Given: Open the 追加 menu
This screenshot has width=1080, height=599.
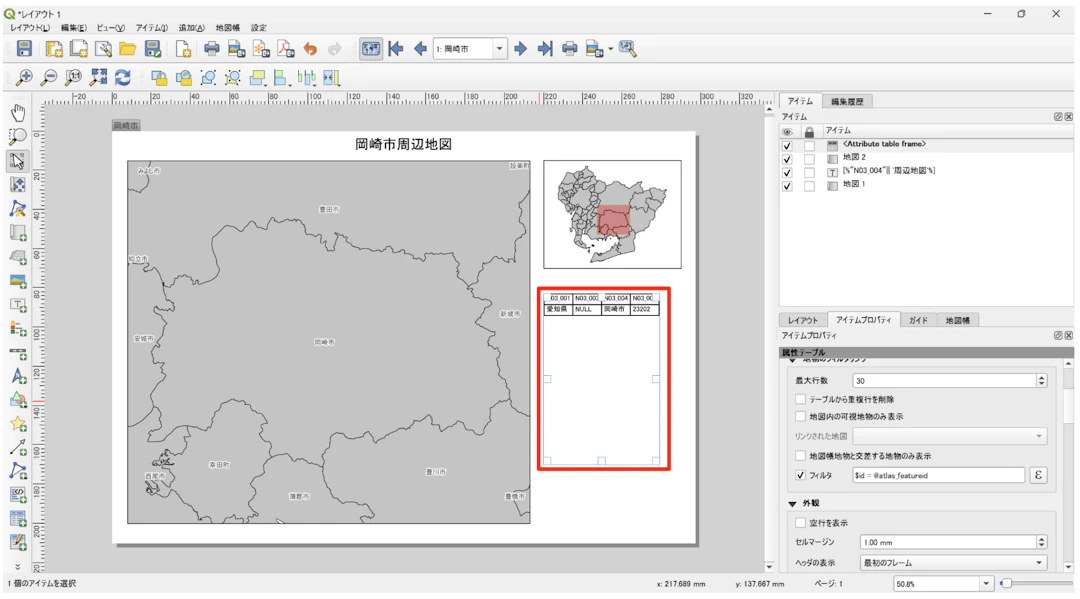Looking at the screenshot, I should click(x=191, y=28).
